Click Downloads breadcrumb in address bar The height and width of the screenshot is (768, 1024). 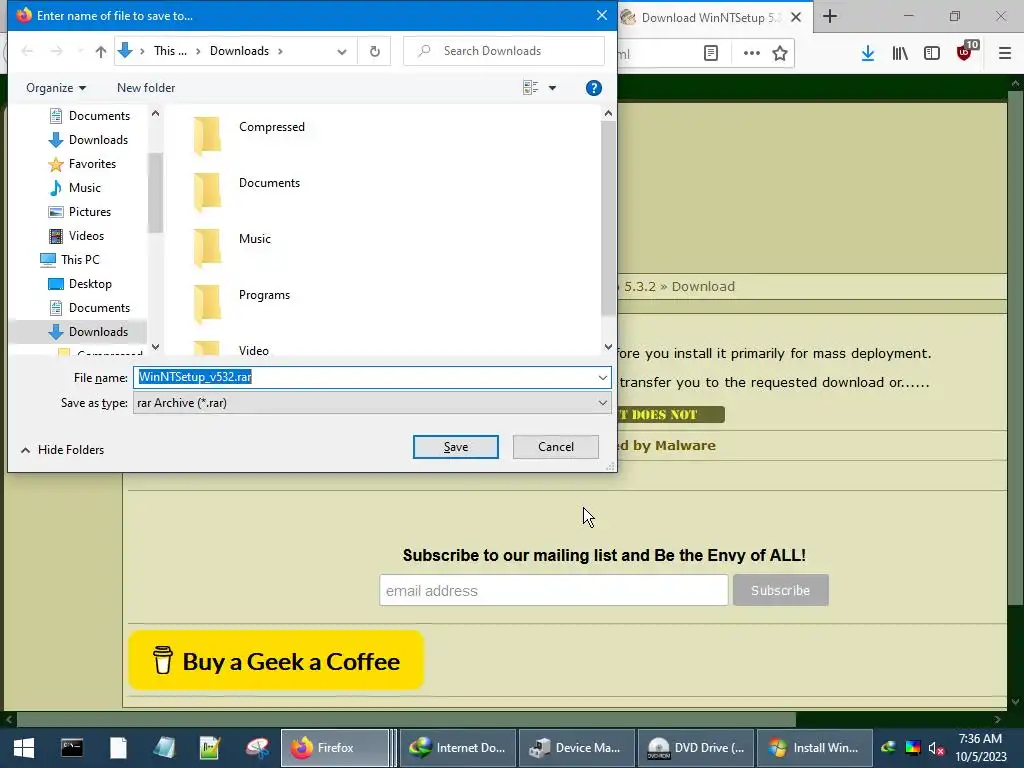[239, 51]
